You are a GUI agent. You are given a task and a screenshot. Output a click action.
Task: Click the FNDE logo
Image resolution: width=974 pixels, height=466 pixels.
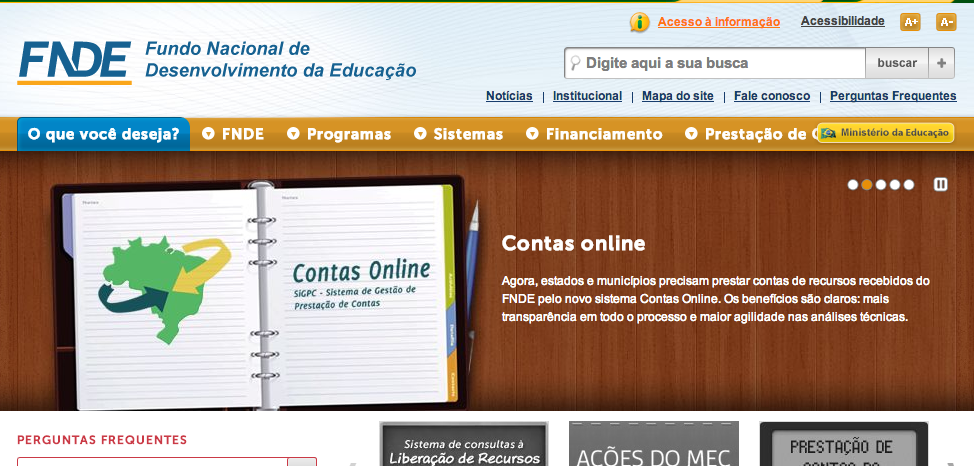pos(75,63)
